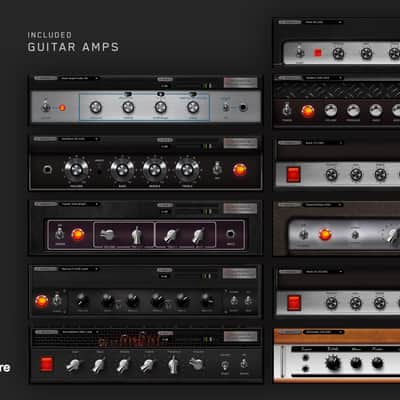Click input jack on black chrome-ringed knob amp

coord(47,170)
